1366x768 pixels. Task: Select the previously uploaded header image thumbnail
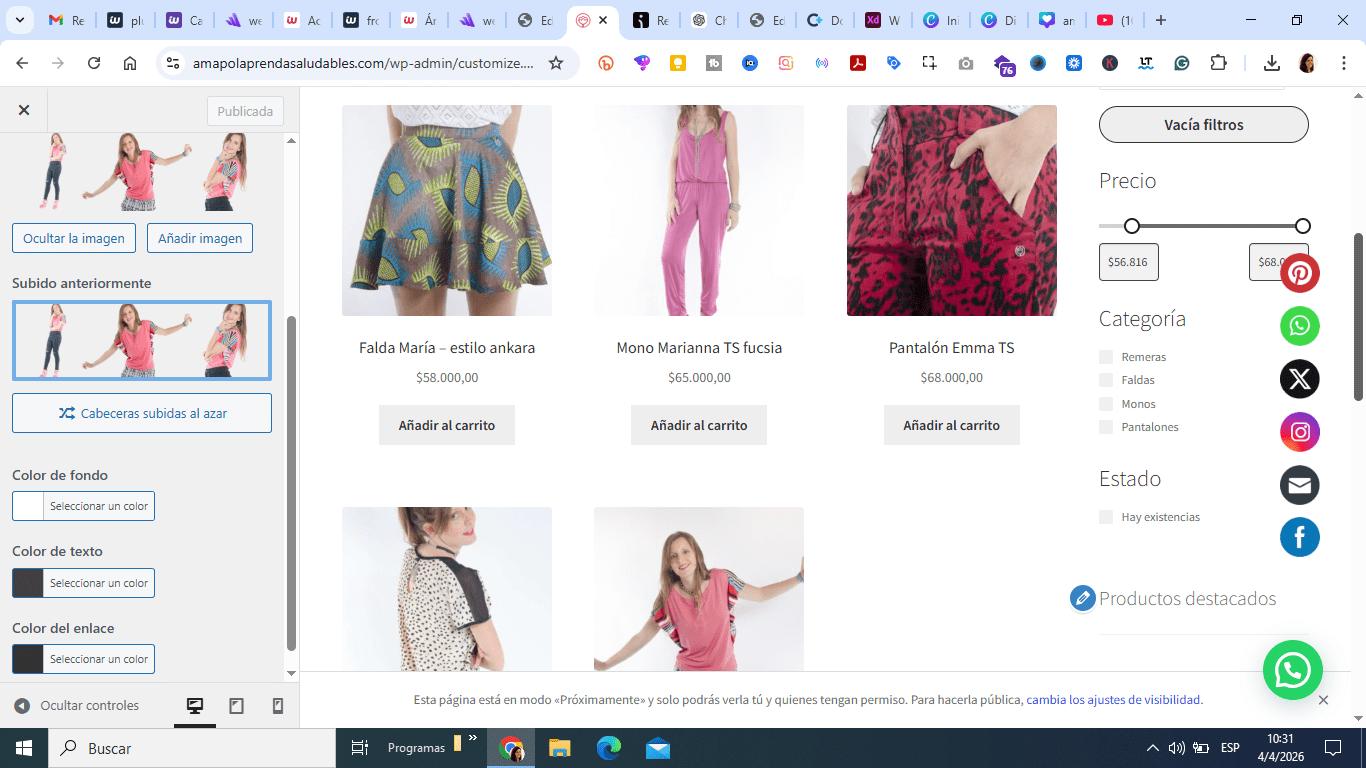pos(142,341)
